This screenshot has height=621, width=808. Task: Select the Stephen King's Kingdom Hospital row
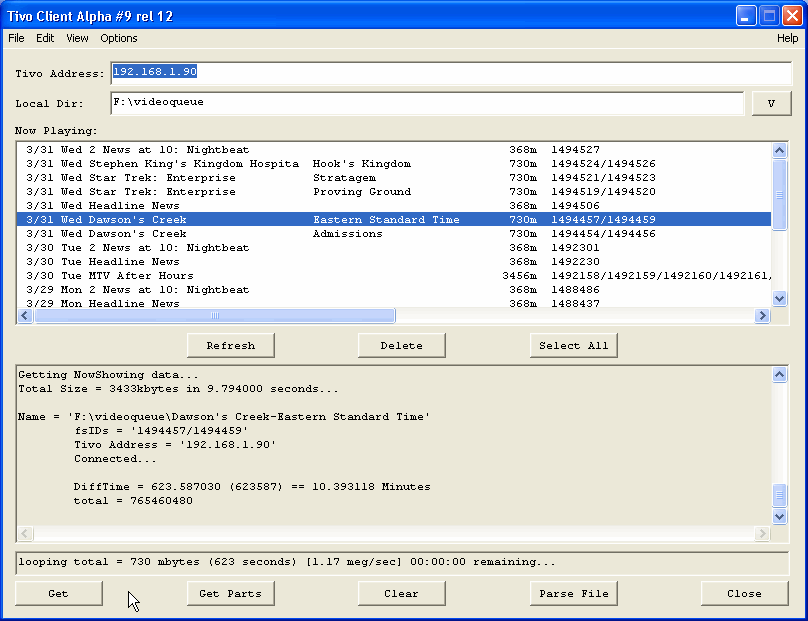[394, 163]
